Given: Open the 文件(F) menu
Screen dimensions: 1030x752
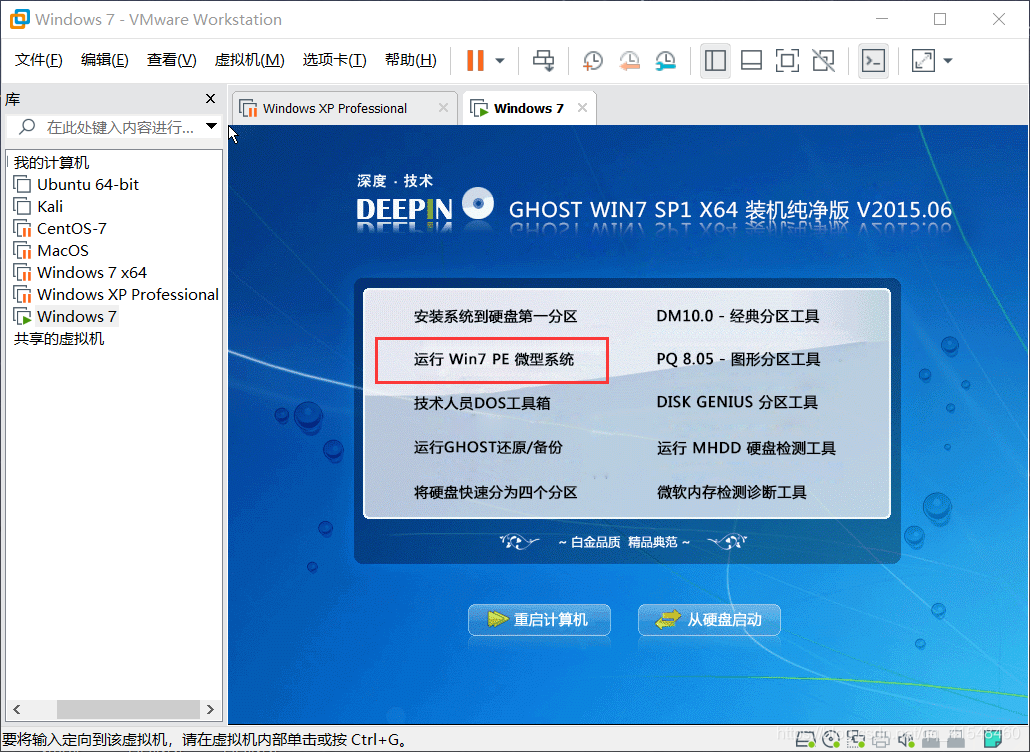Looking at the screenshot, I should coord(39,60).
